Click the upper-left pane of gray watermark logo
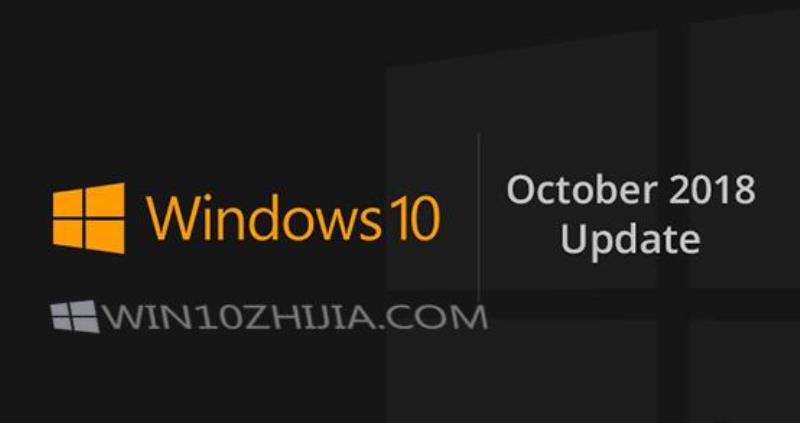The height and width of the screenshot is (423, 800). point(60,310)
